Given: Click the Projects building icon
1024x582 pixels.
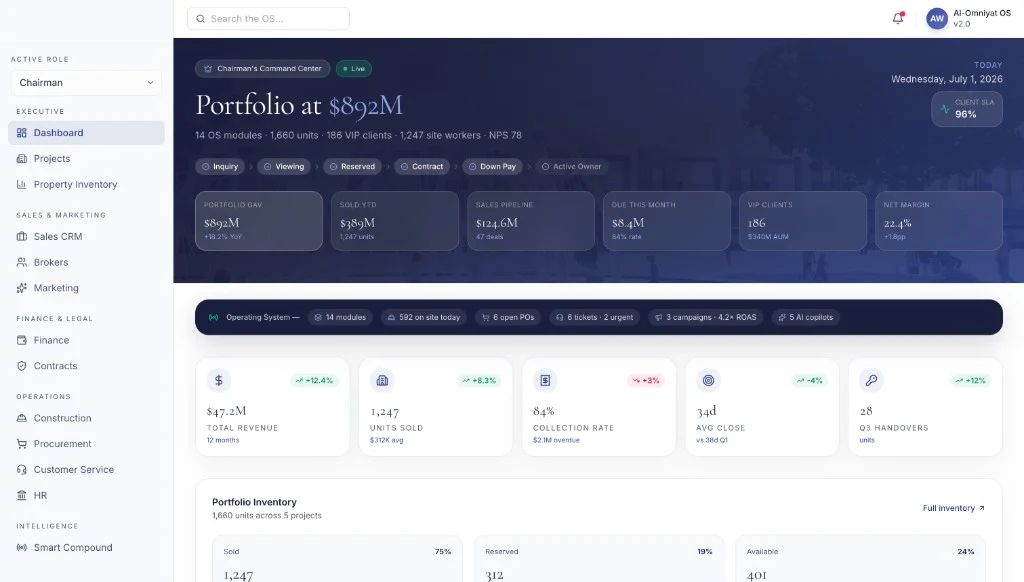Looking at the screenshot, I should pyautogui.click(x=22, y=159).
